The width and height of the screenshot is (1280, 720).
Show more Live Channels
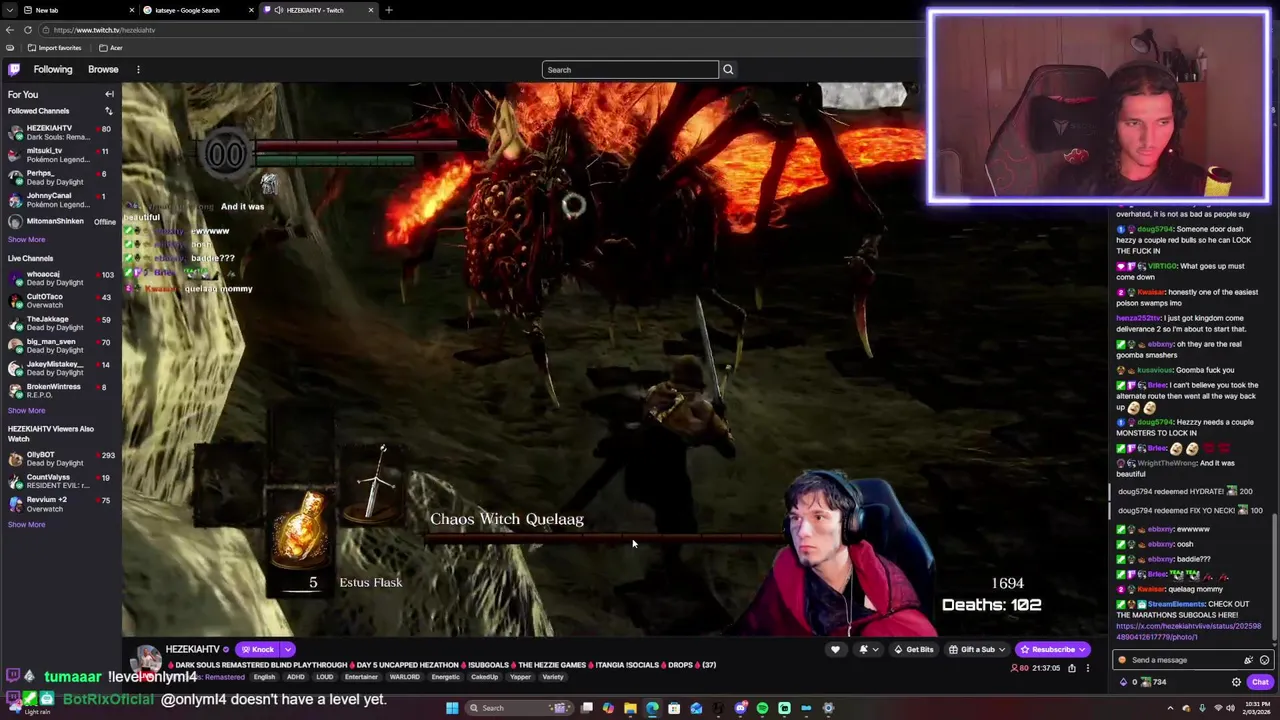[26, 411]
